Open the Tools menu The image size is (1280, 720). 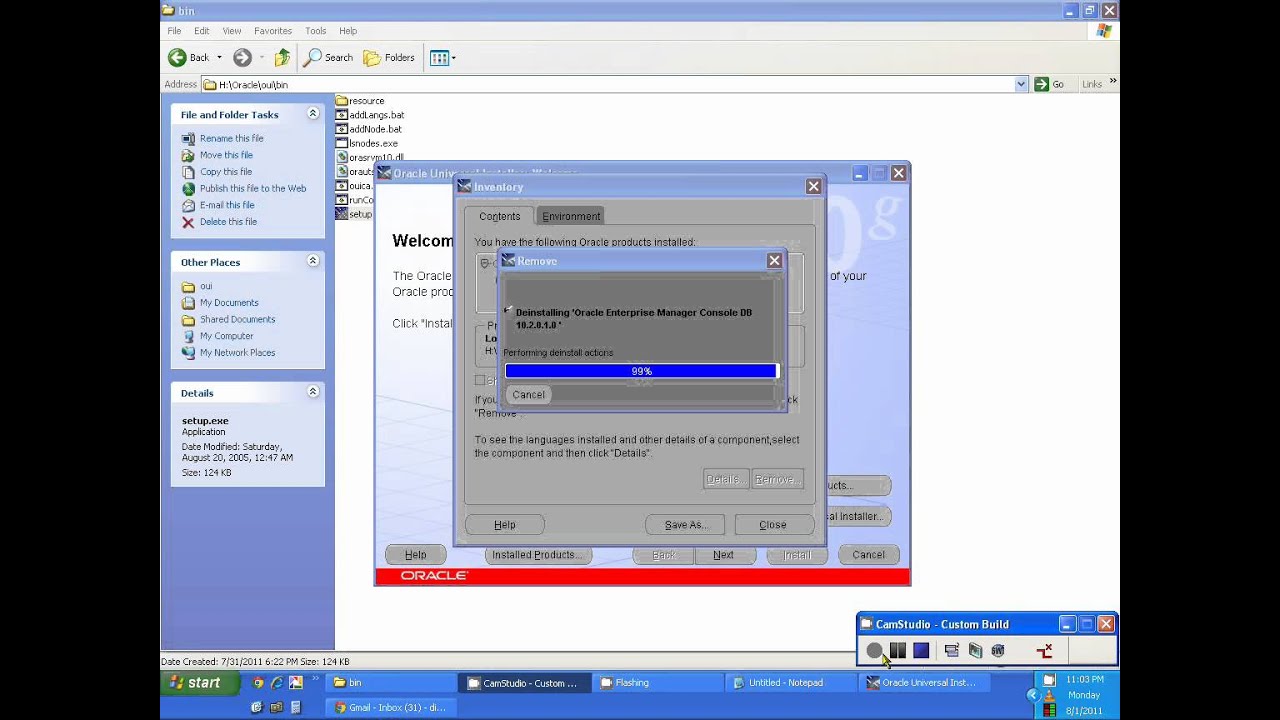point(316,31)
